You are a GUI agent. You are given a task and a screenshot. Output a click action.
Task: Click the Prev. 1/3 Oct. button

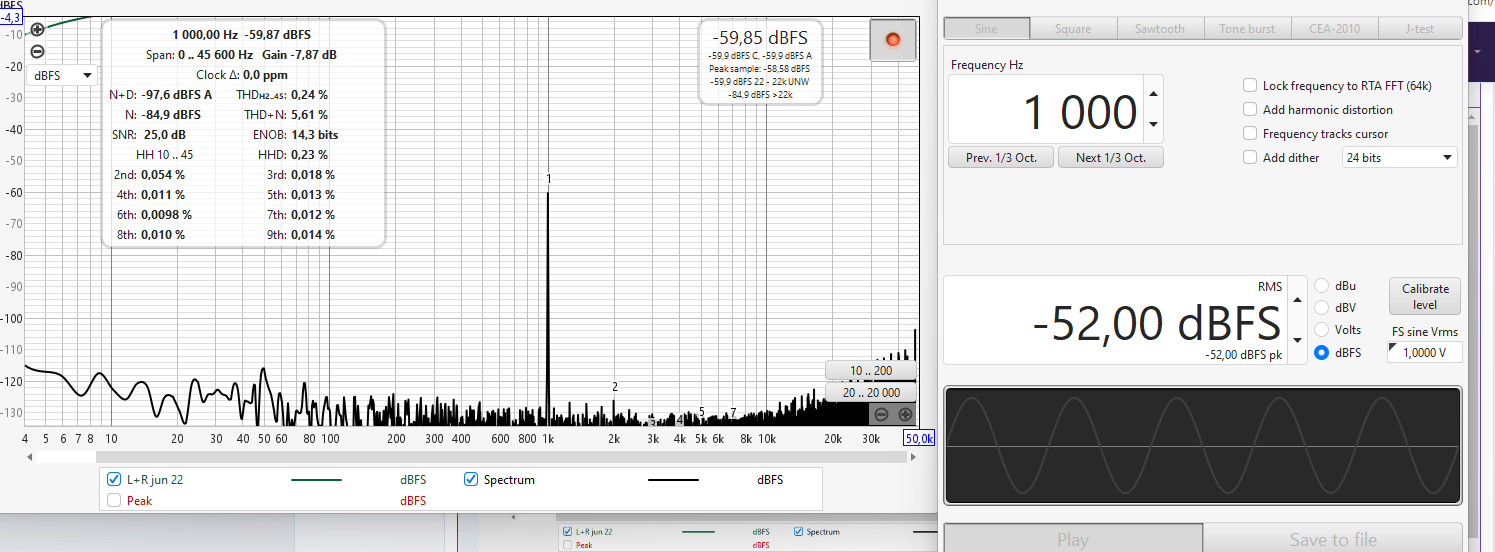tap(1001, 158)
